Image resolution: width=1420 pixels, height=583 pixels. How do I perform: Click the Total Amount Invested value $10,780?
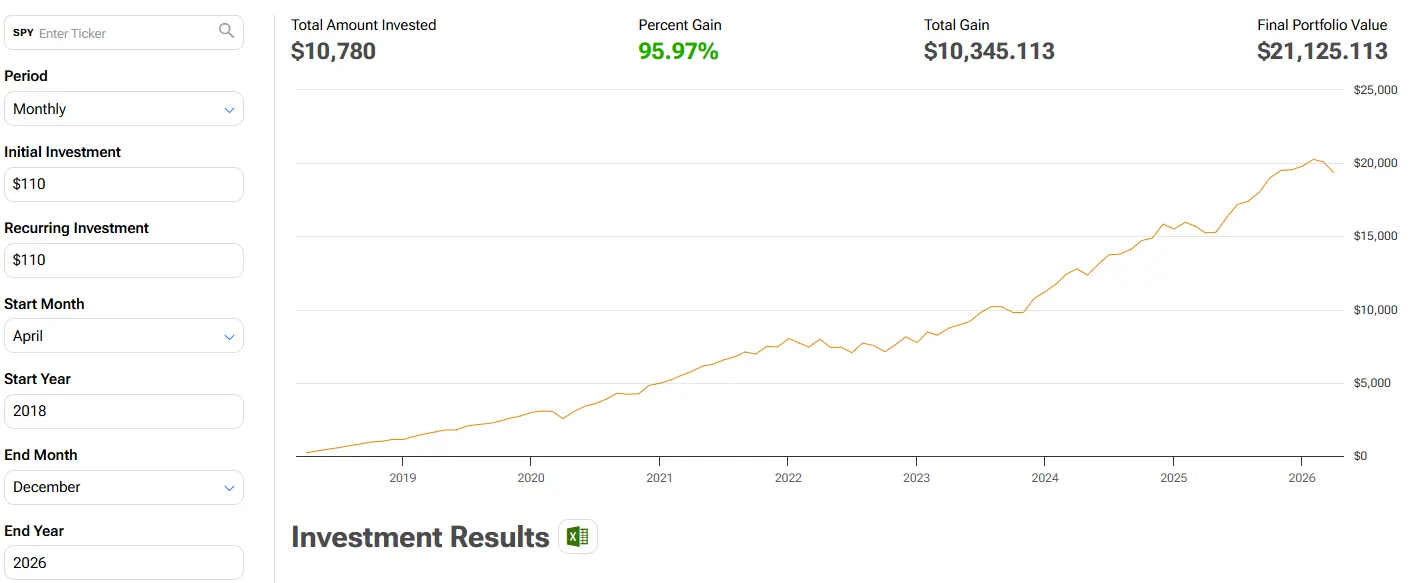pyautogui.click(x=333, y=51)
